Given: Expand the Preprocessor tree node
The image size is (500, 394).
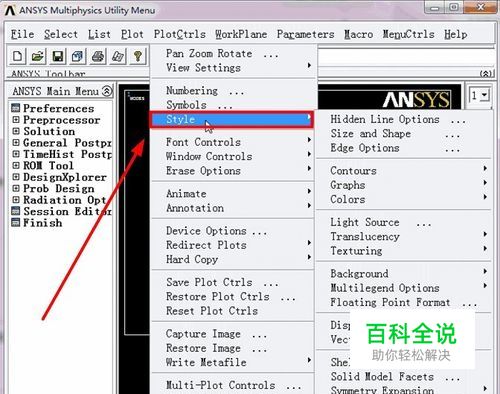Looking at the screenshot, I should point(16,119).
